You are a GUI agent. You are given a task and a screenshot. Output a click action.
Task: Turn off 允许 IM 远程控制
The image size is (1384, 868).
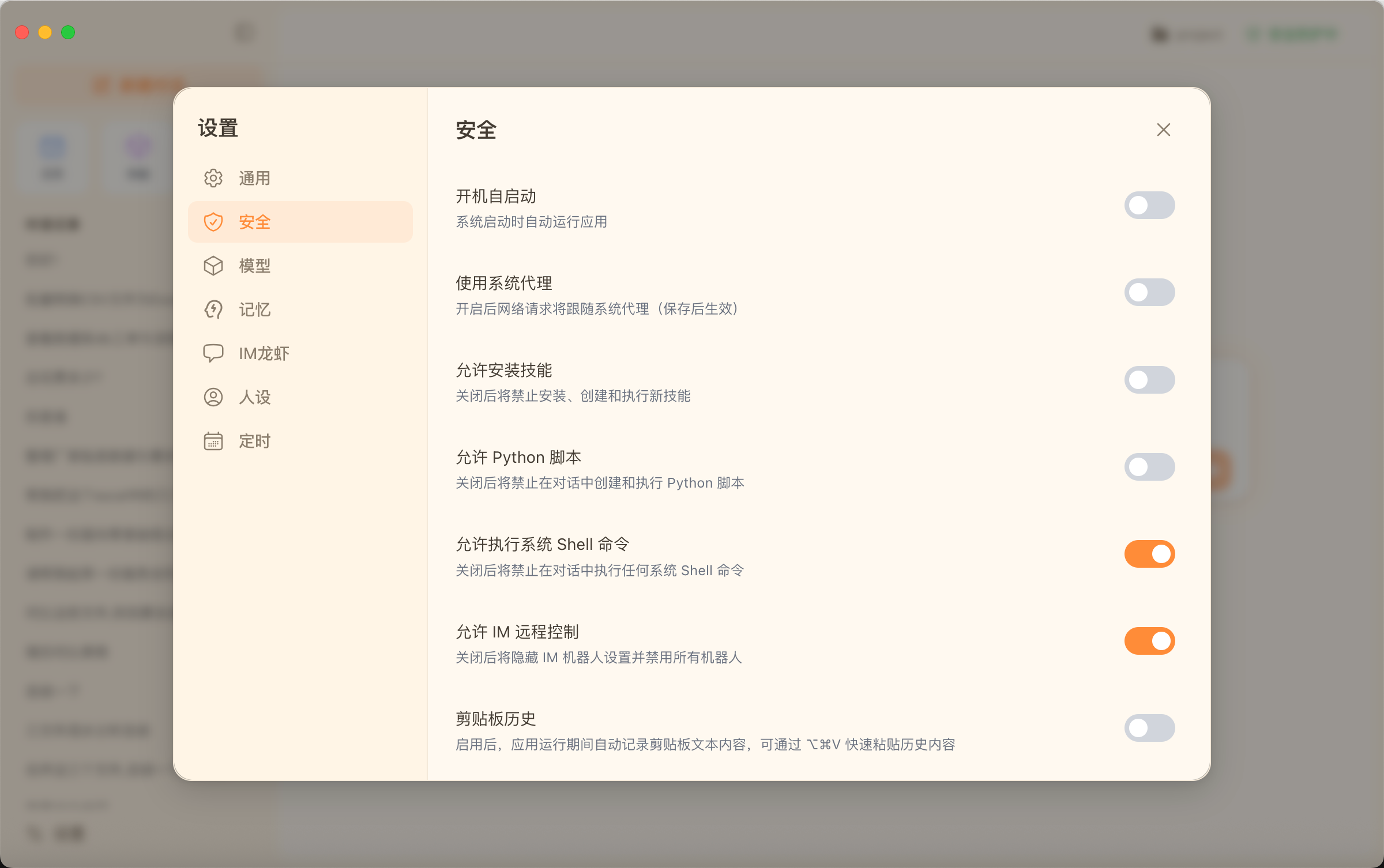[x=1150, y=640]
